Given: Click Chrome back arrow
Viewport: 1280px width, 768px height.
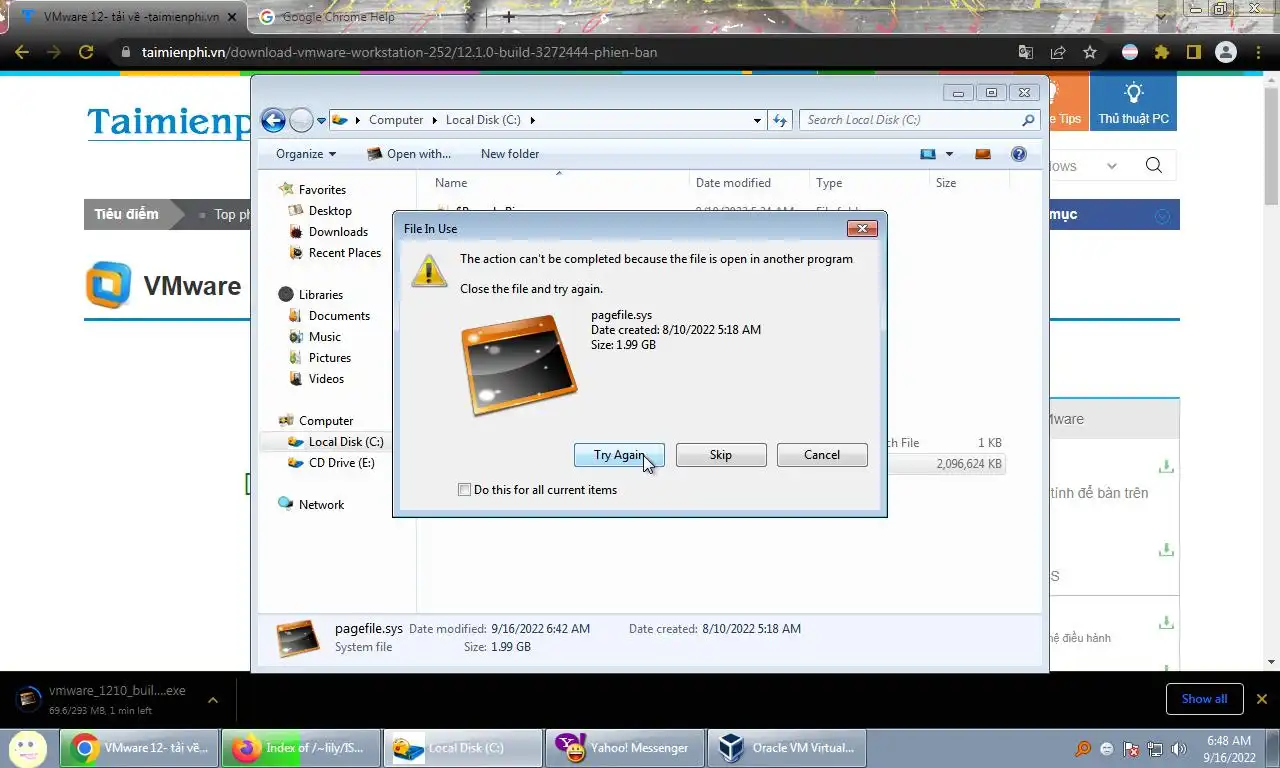Looking at the screenshot, I should tap(22, 52).
